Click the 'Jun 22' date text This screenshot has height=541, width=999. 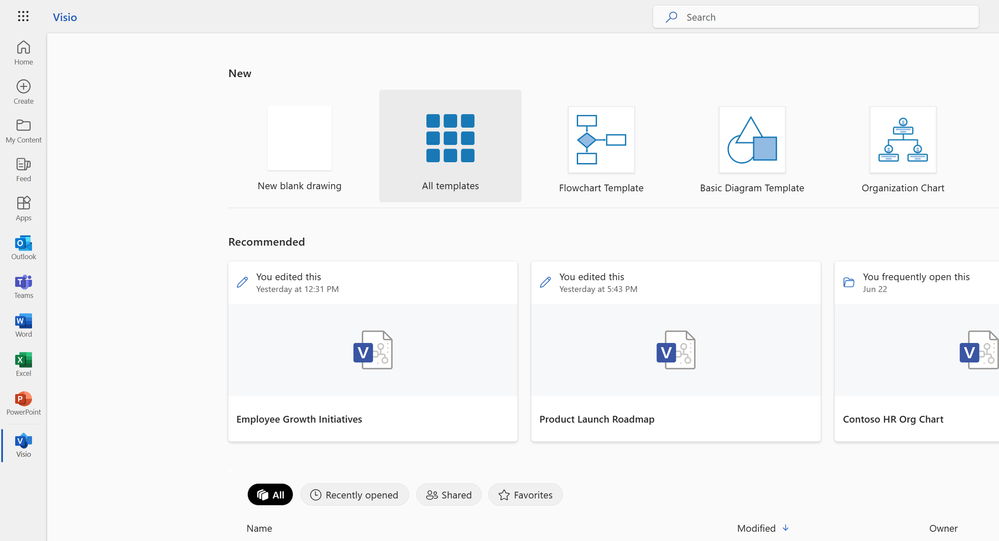click(875, 289)
